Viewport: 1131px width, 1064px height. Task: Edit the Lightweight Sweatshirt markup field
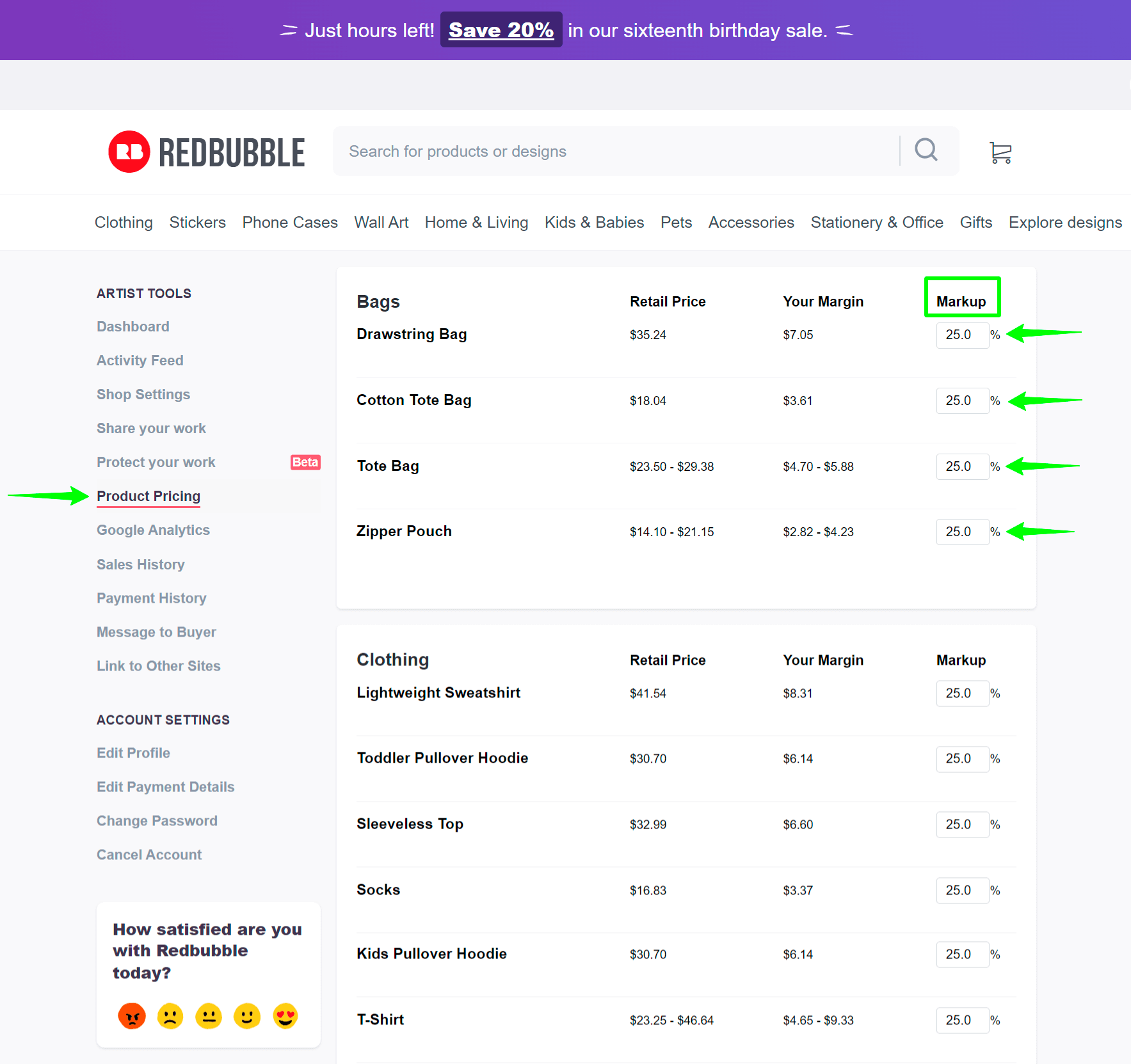coord(963,694)
